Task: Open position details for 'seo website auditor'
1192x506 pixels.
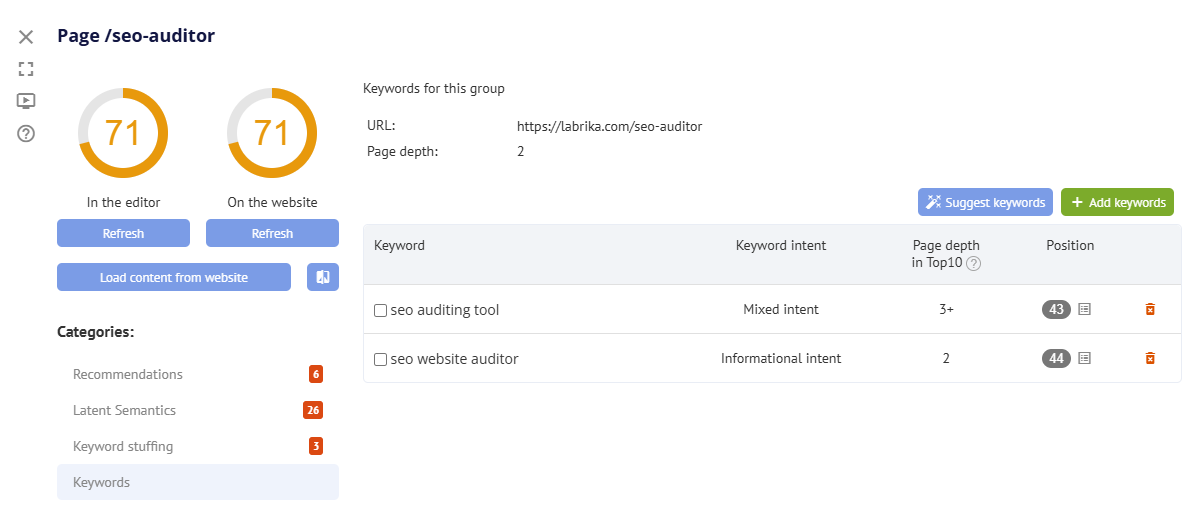Action: (1085, 358)
